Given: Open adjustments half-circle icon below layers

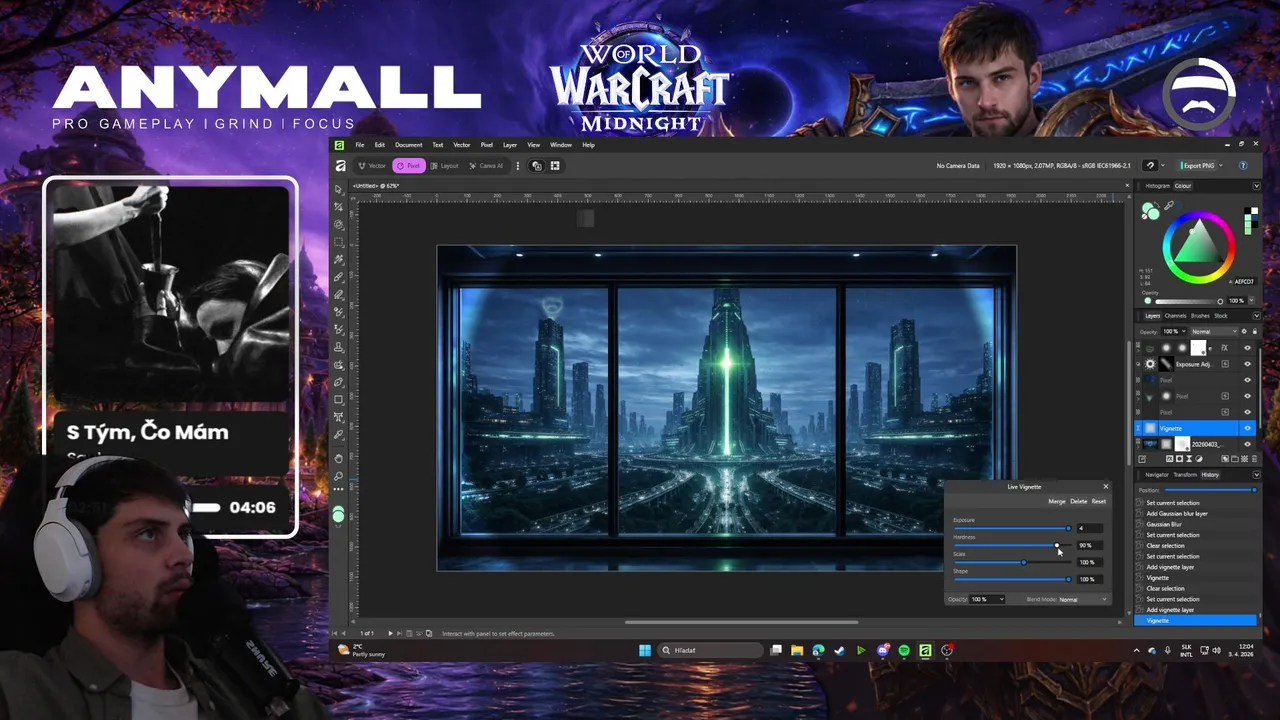Looking at the screenshot, I should coord(1199,458).
